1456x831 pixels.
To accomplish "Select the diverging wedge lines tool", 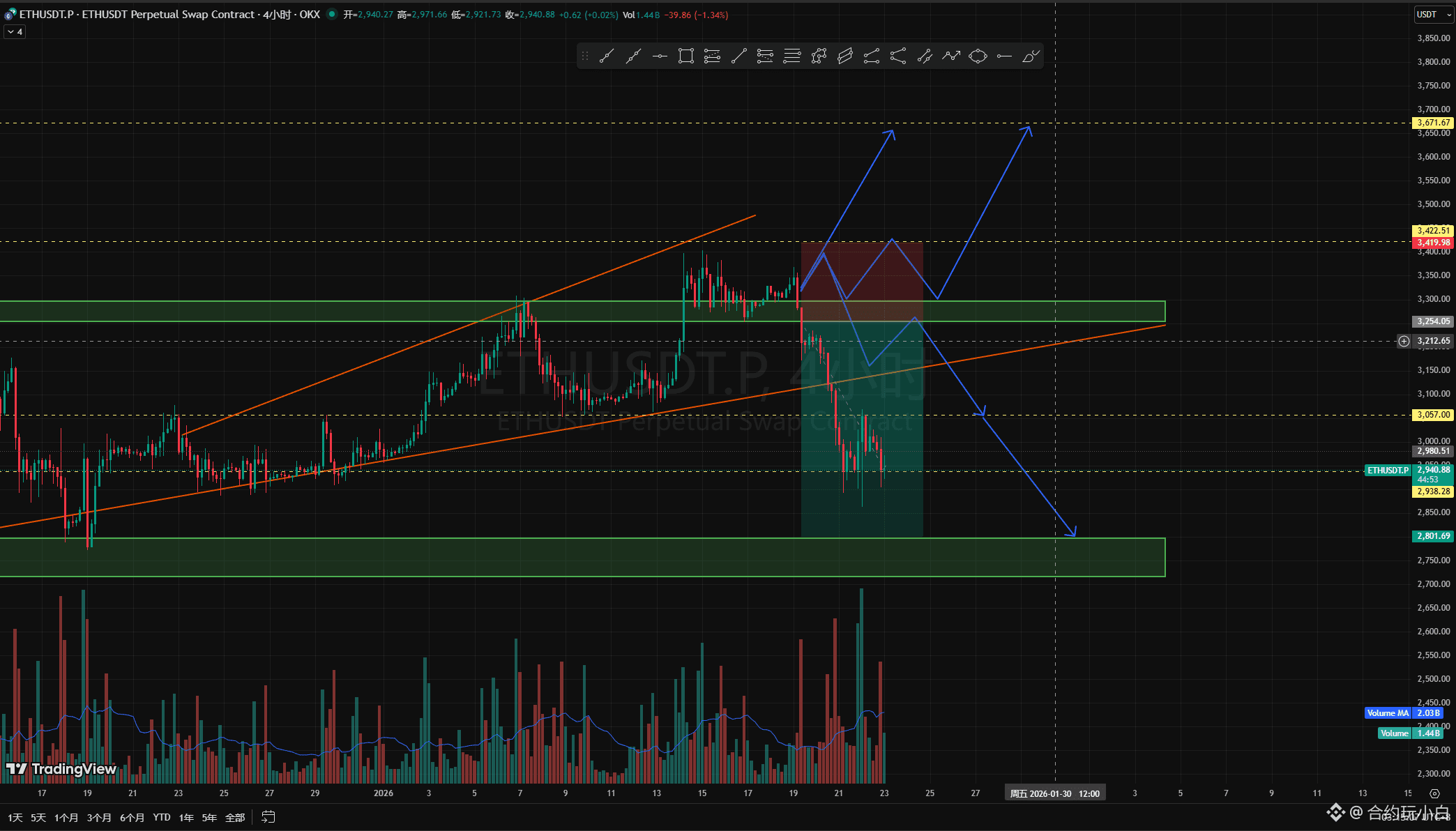I will (x=898, y=56).
